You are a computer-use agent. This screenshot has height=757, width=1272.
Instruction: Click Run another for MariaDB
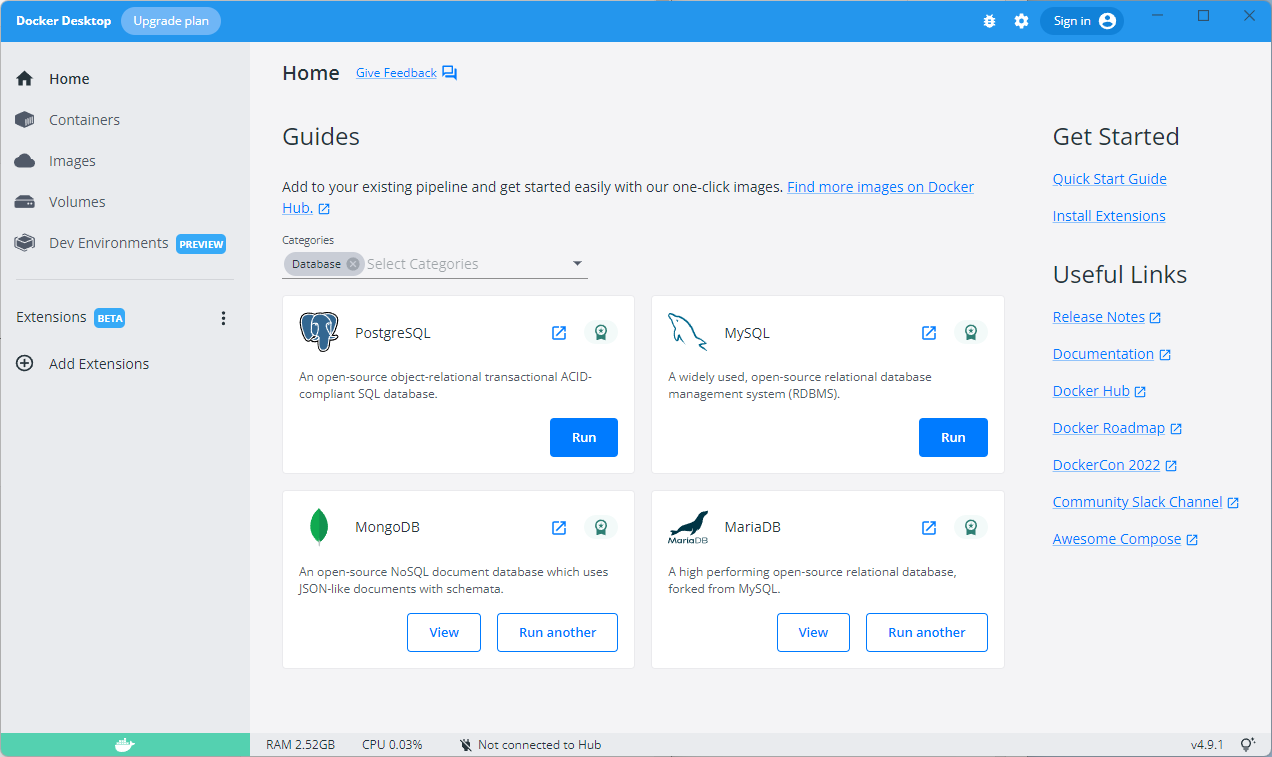click(927, 632)
